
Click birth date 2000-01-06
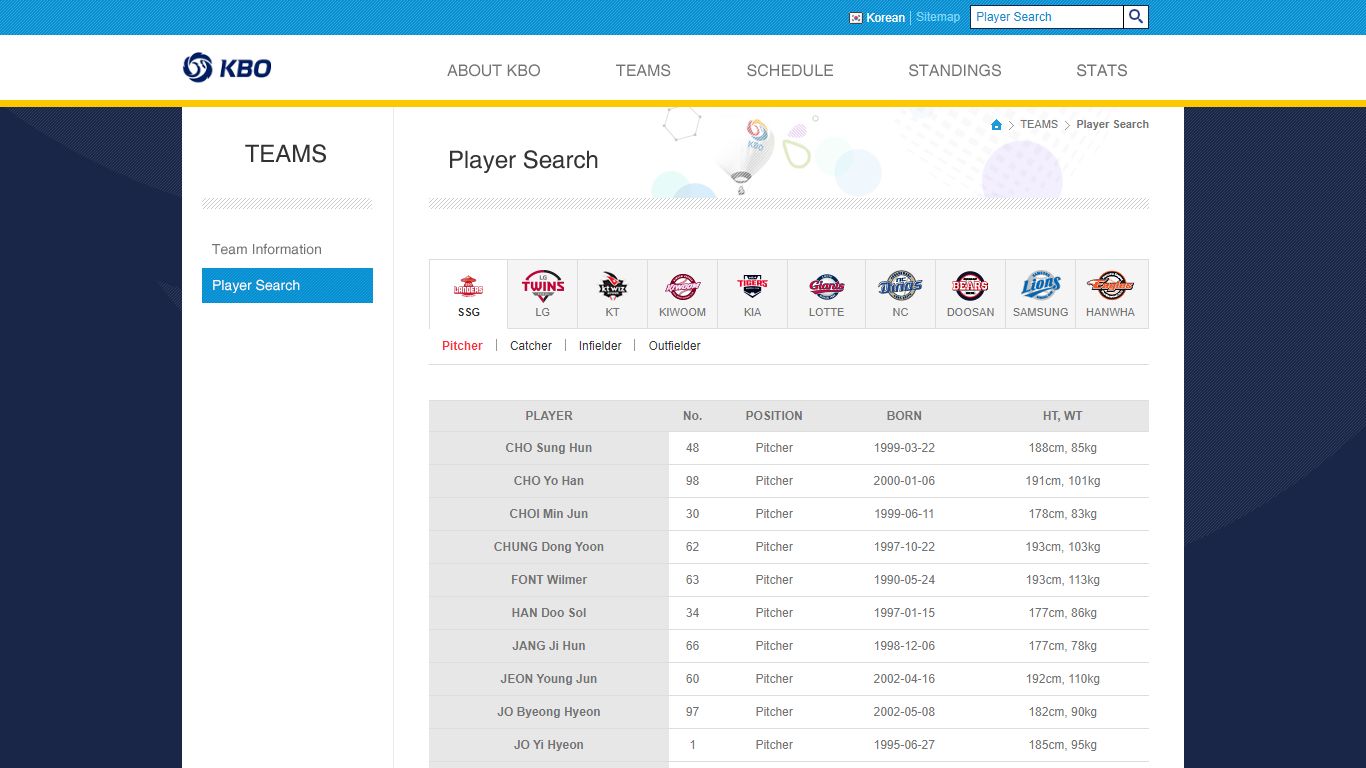pos(904,481)
